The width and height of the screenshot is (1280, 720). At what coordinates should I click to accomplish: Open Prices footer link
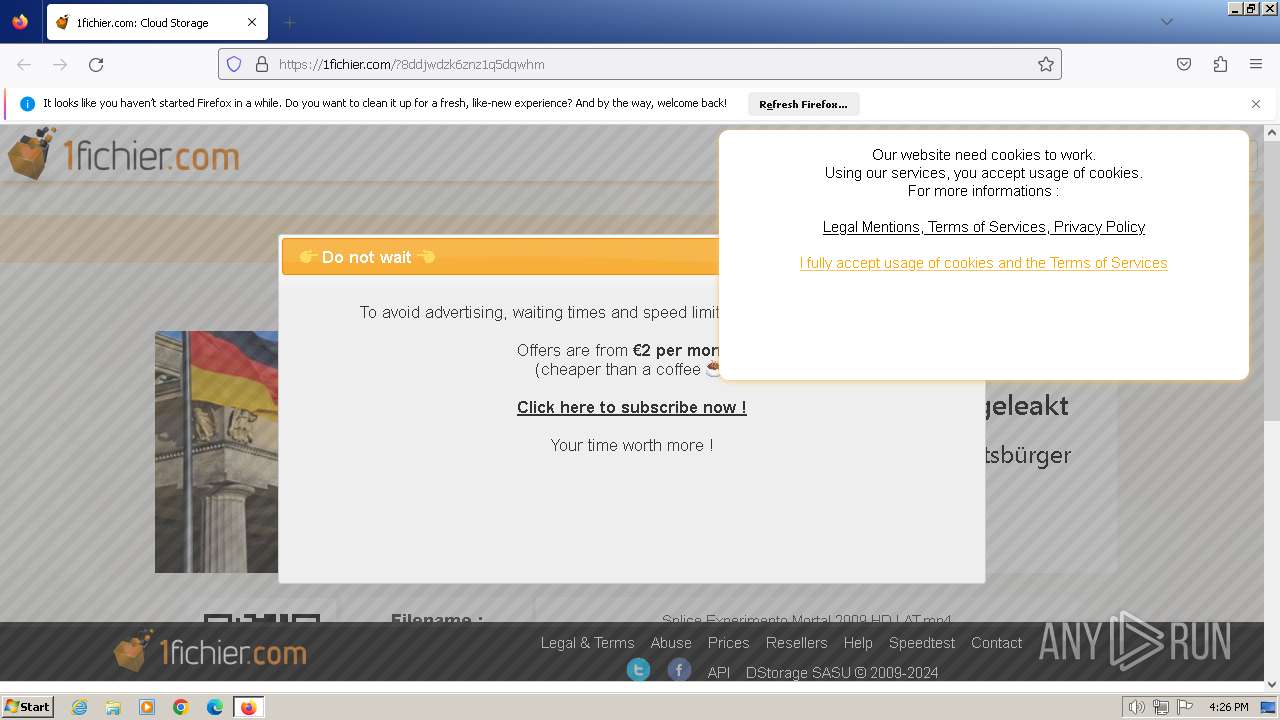tap(728, 643)
